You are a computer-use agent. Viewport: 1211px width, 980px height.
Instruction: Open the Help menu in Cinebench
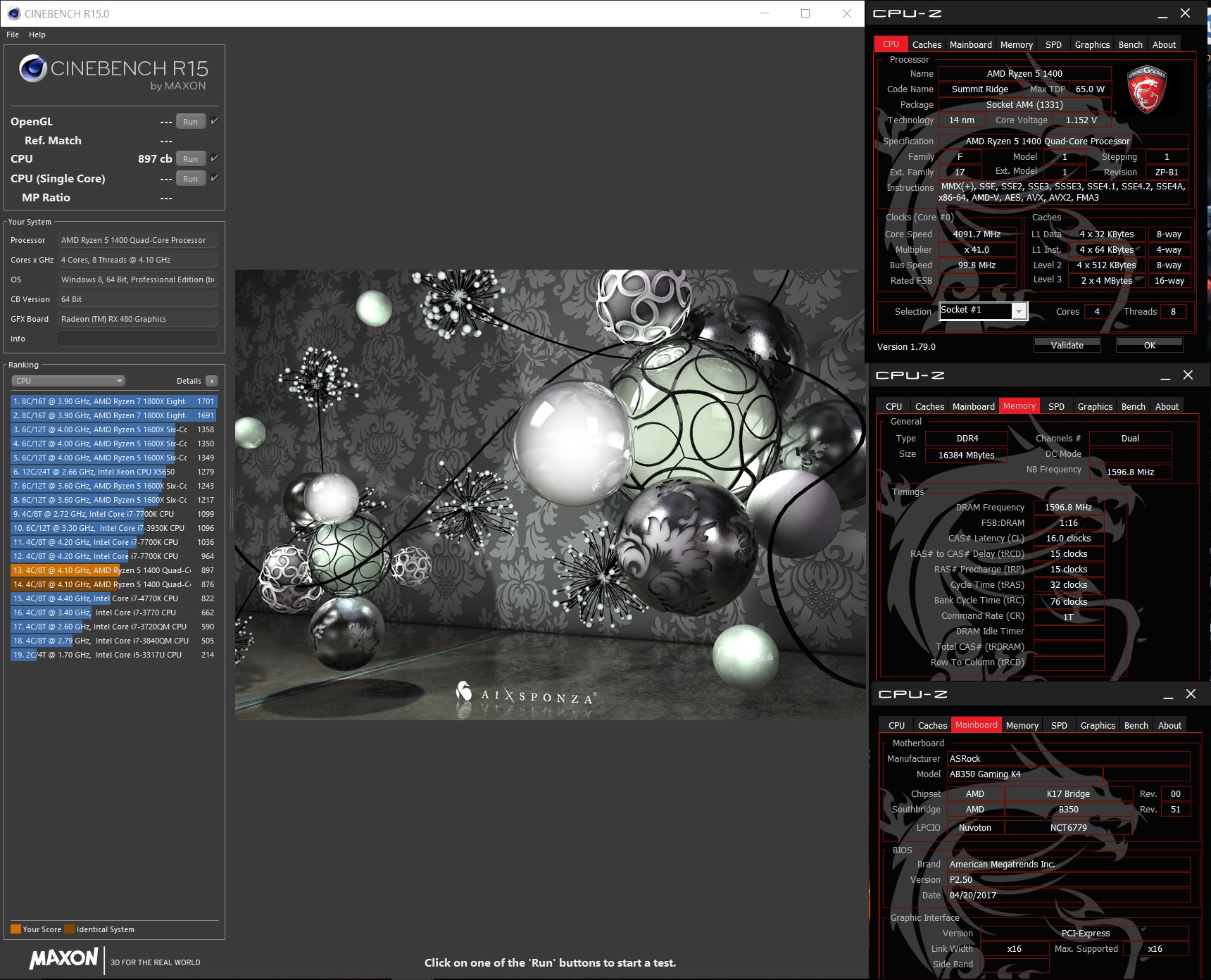[x=37, y=34]
